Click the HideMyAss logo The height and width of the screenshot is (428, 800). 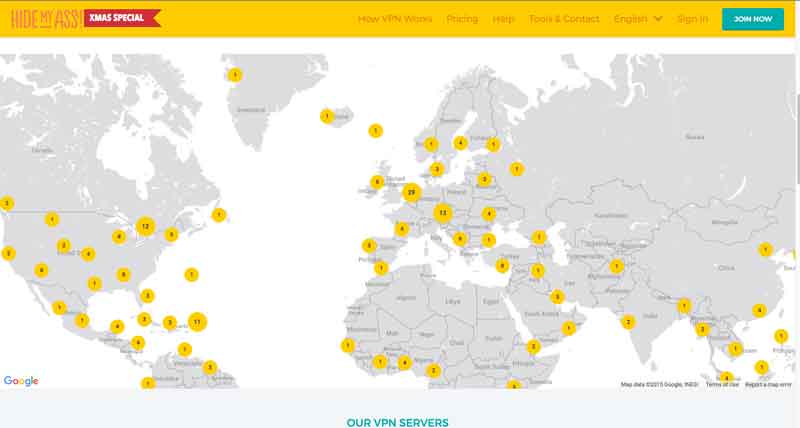40,18
